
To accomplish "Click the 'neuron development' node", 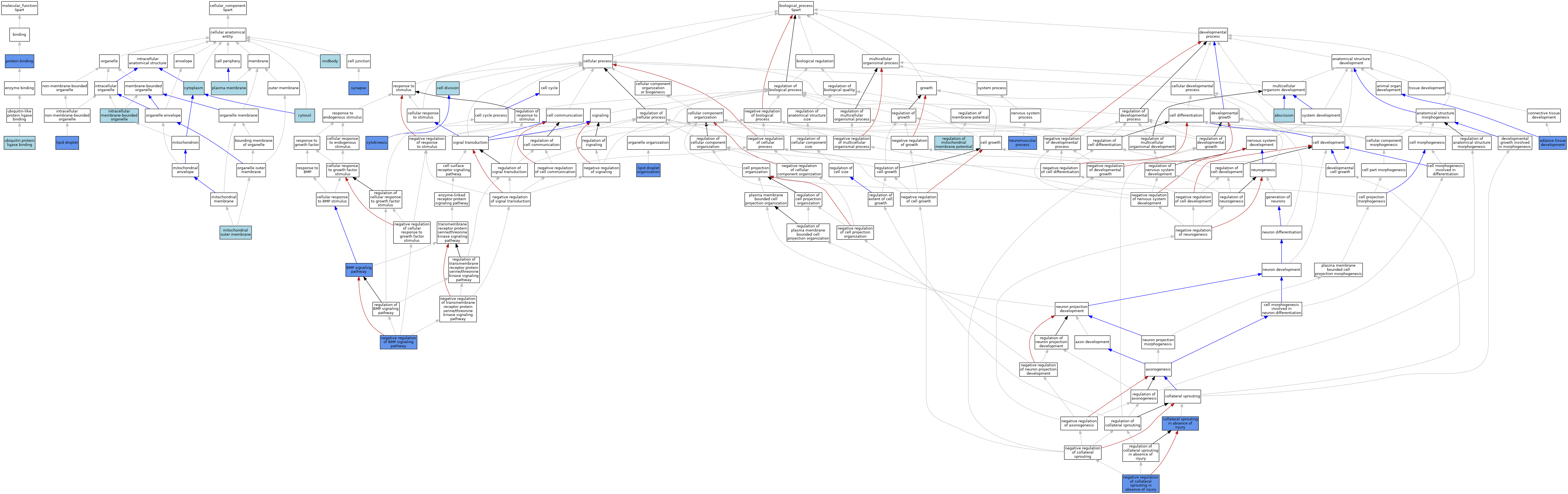I will tap(1281, 270).
